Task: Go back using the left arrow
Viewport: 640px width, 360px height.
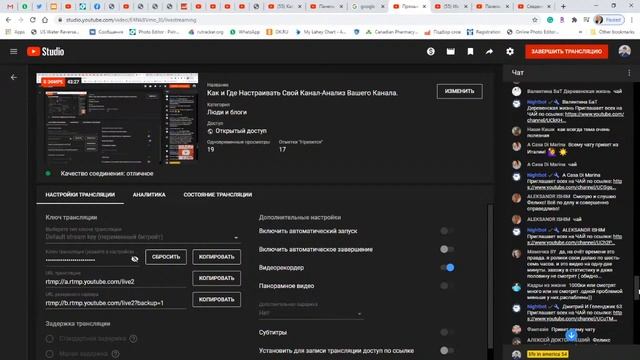Action: (14, 77)
